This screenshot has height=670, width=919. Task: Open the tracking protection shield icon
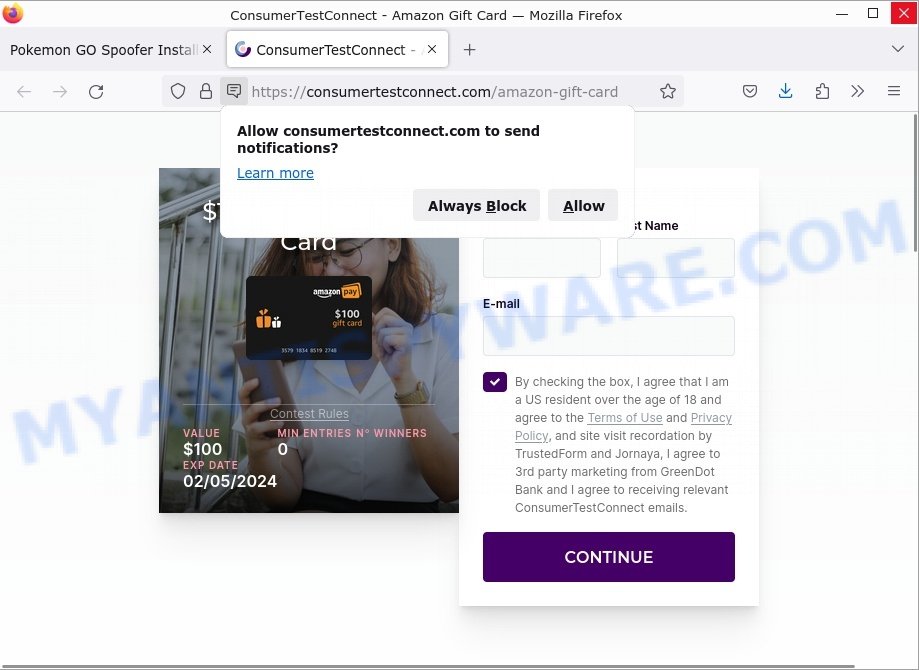coord(178,91)
